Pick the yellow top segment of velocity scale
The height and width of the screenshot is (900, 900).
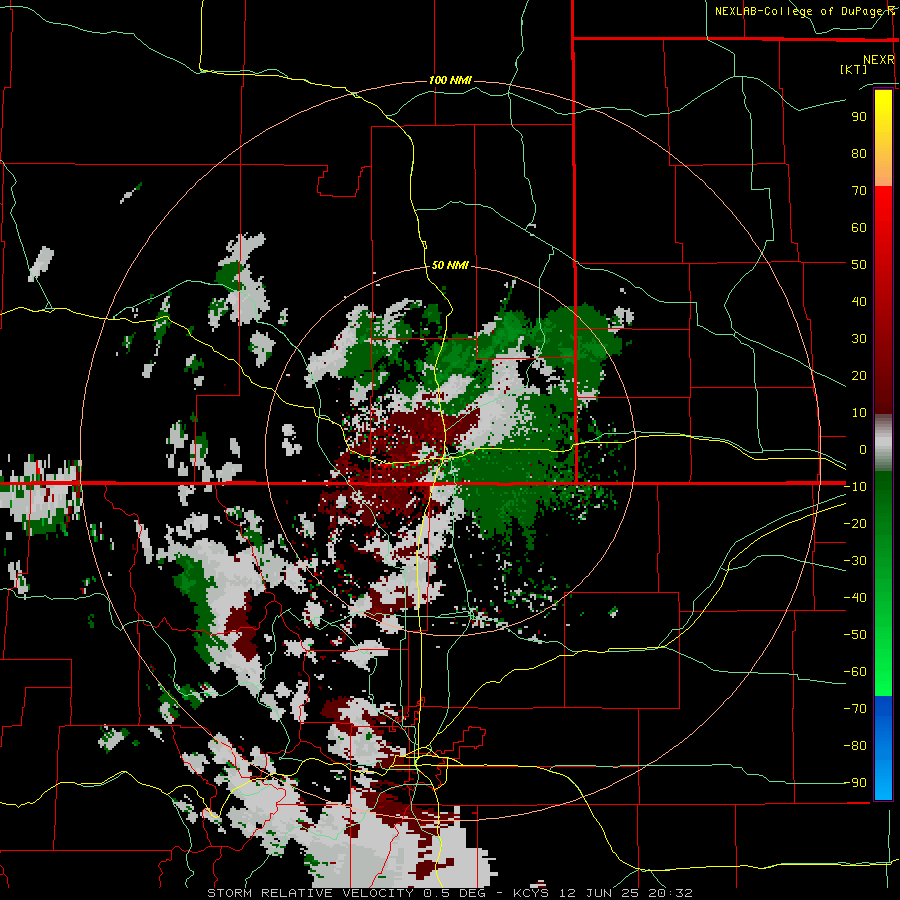883,138
